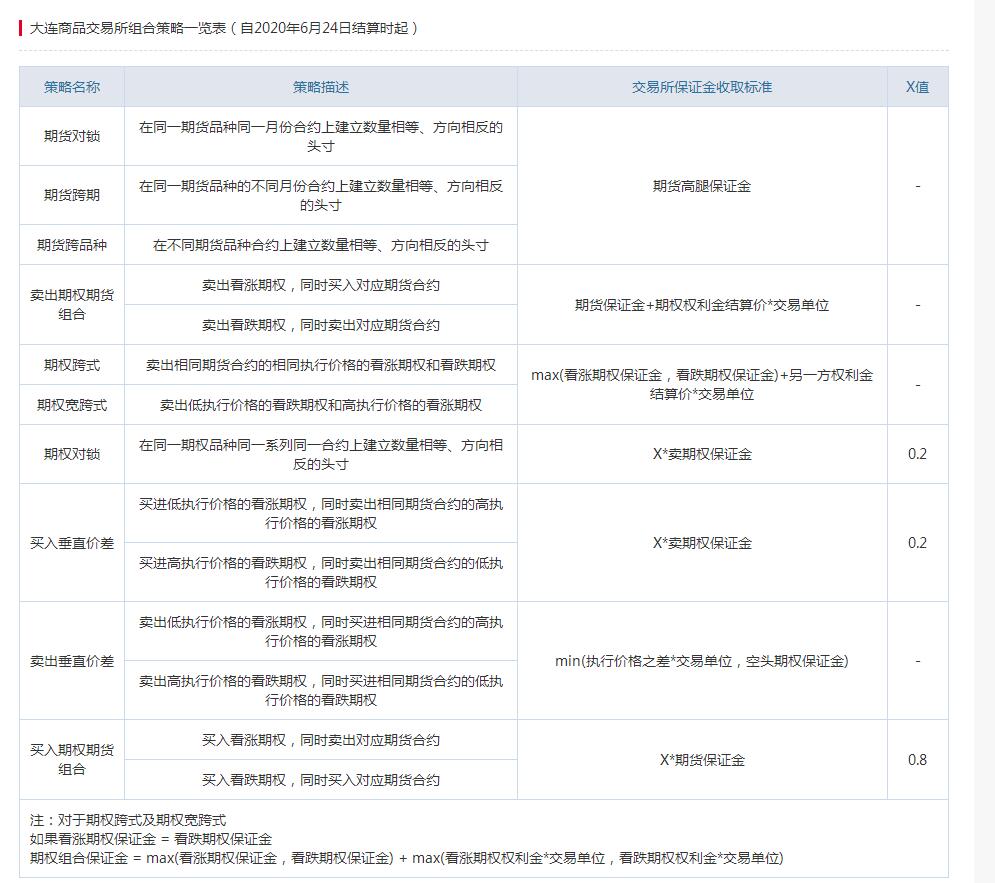
Task: Click the 卖出垂直价差 strategy name cell
Action: click(72, 661)
